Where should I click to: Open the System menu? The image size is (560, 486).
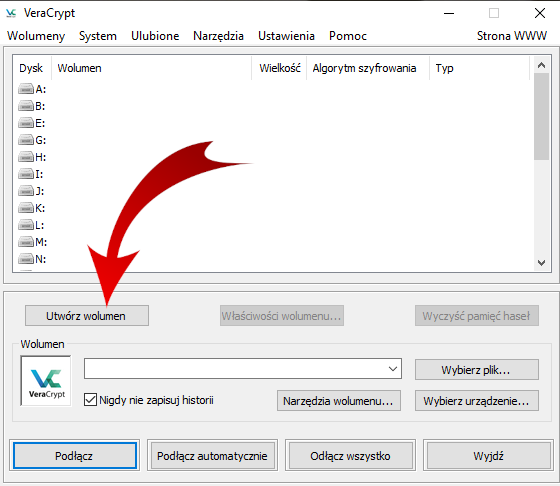pyautogui.click(x=98, y=36)
